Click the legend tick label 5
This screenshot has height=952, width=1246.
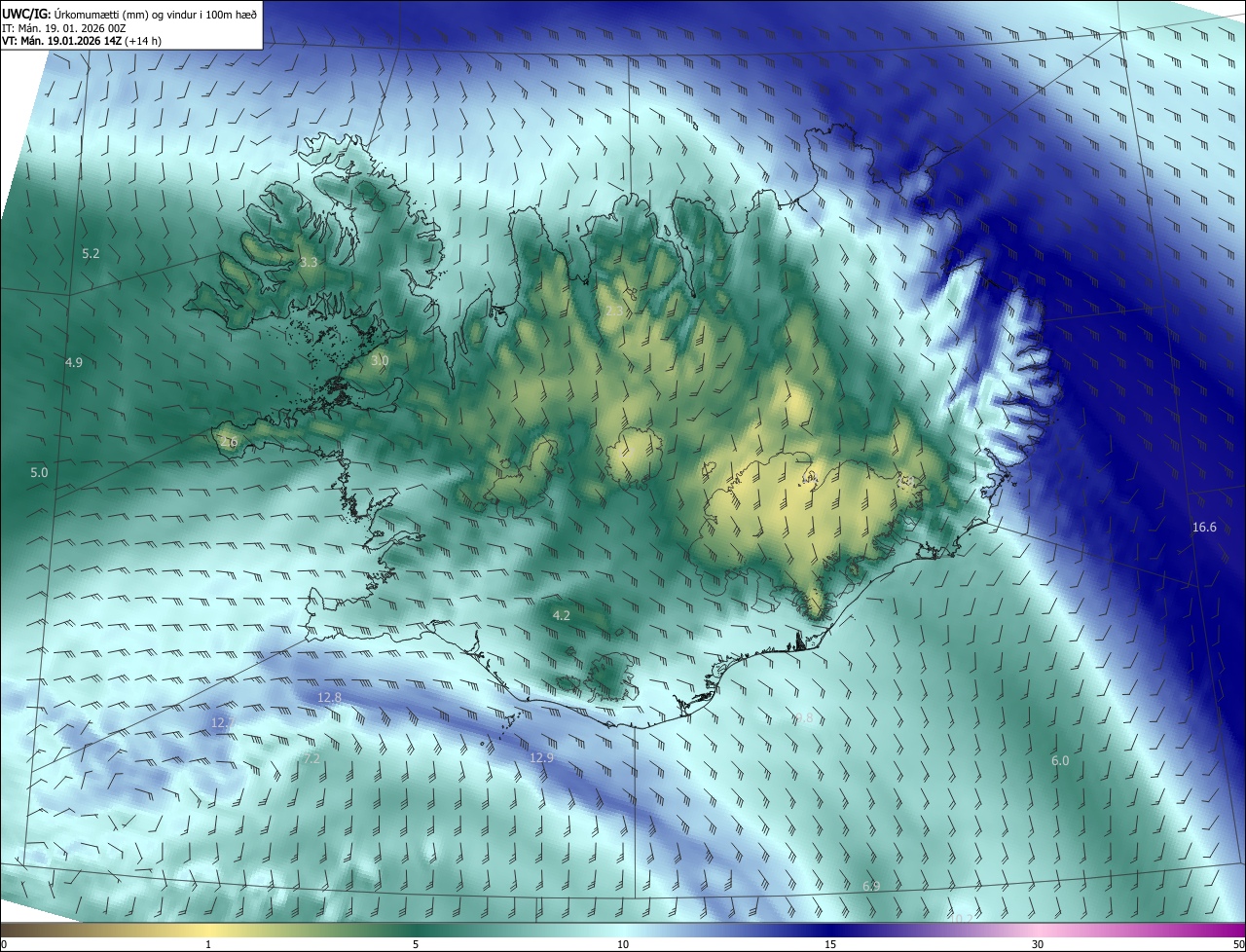point(416,944)
